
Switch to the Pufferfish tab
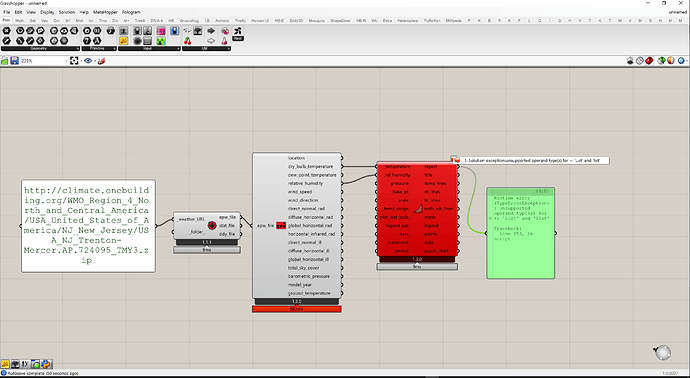point(432,21)
